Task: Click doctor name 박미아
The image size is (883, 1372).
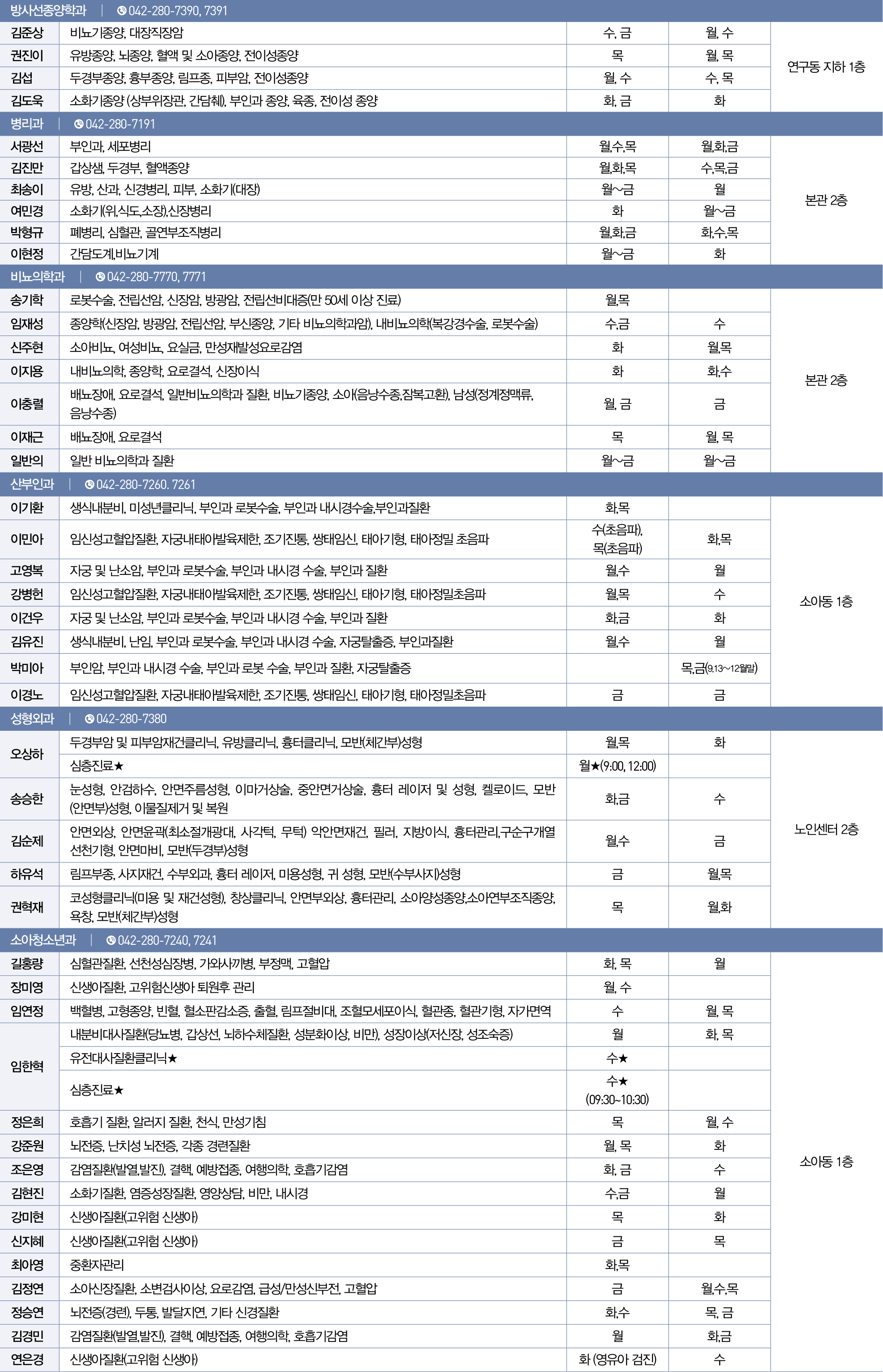Action: 27,668
